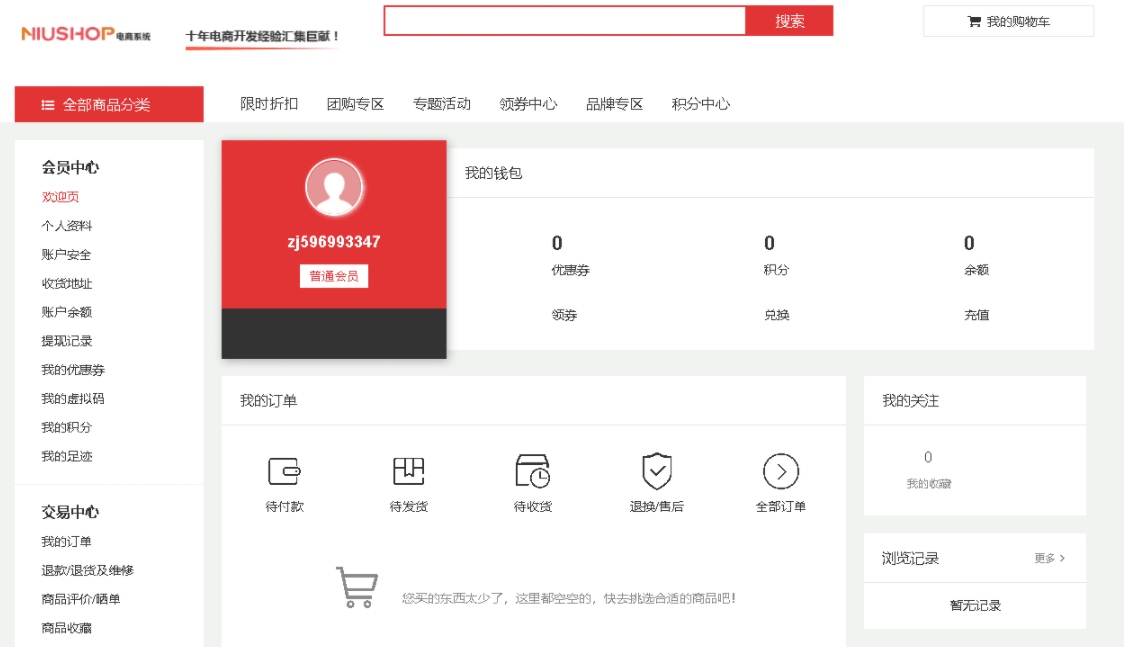Open the 待发货 package icon
The width and height of the screenshot is (1125, 647).
click(x=408, y=471)
